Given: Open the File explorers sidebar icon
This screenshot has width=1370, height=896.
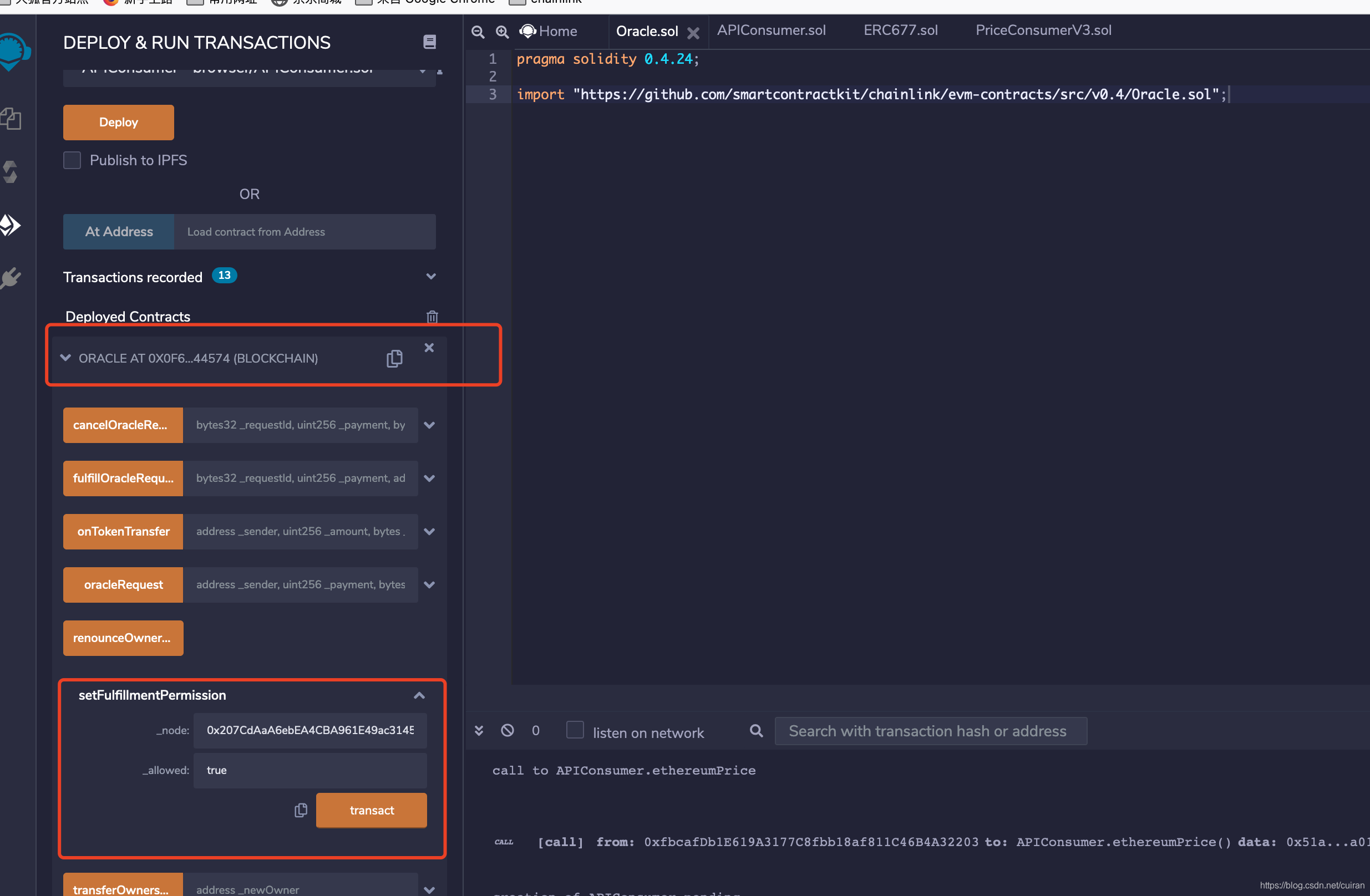Looking at the screenshot, I should 11,119.
